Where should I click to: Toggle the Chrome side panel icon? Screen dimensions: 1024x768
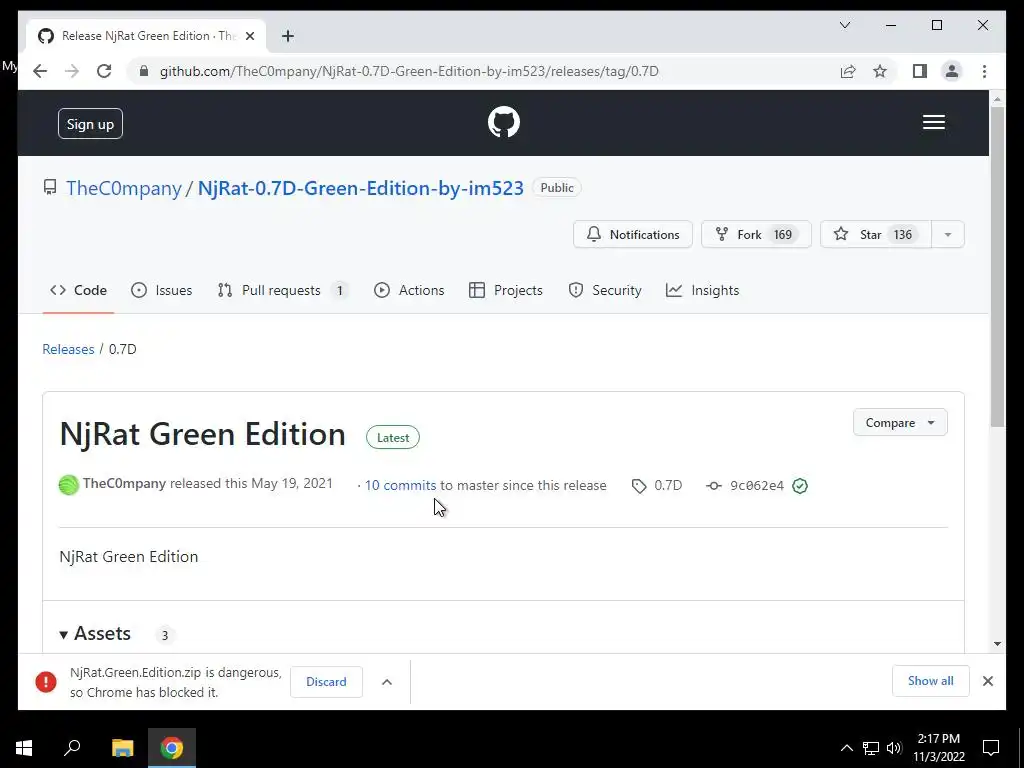920,71
